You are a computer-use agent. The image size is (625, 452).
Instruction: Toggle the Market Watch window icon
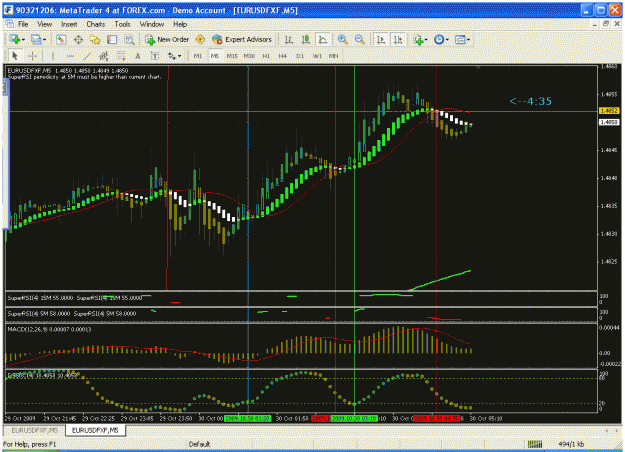click(x=61, y=39)
